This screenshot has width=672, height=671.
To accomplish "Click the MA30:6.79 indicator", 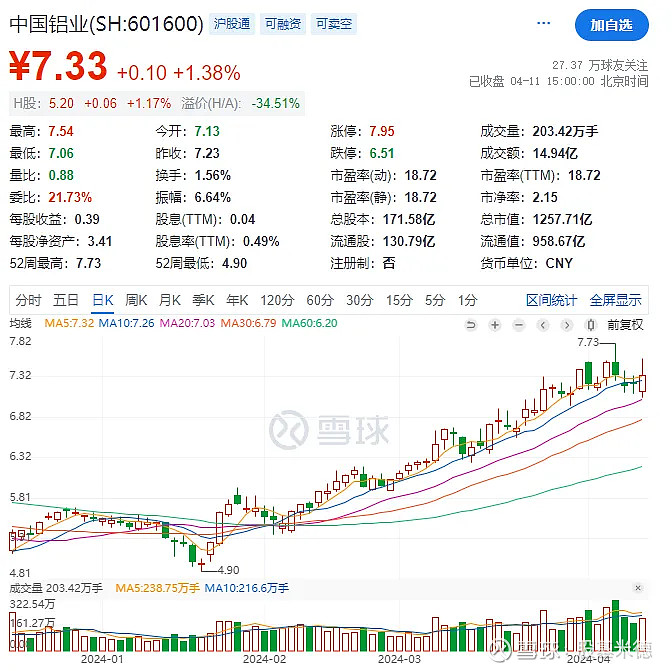I will pyautogui.click(x=249, y=323).
